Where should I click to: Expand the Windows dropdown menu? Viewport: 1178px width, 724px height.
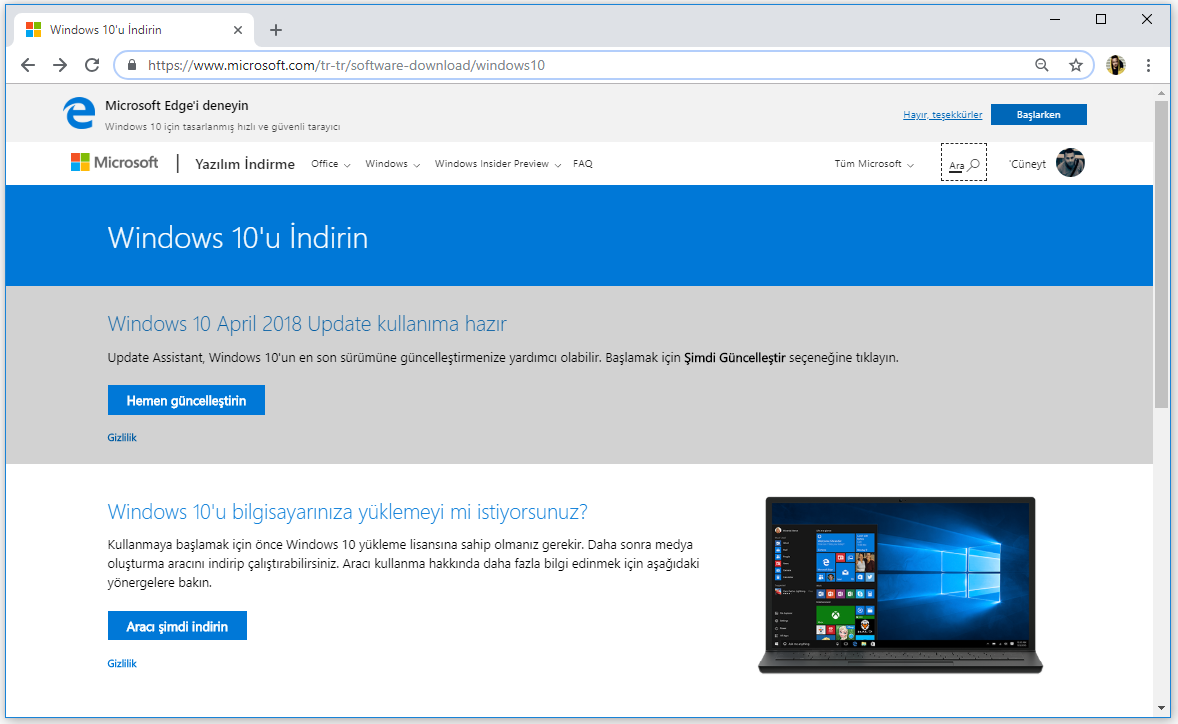click(x=392, y=164)
